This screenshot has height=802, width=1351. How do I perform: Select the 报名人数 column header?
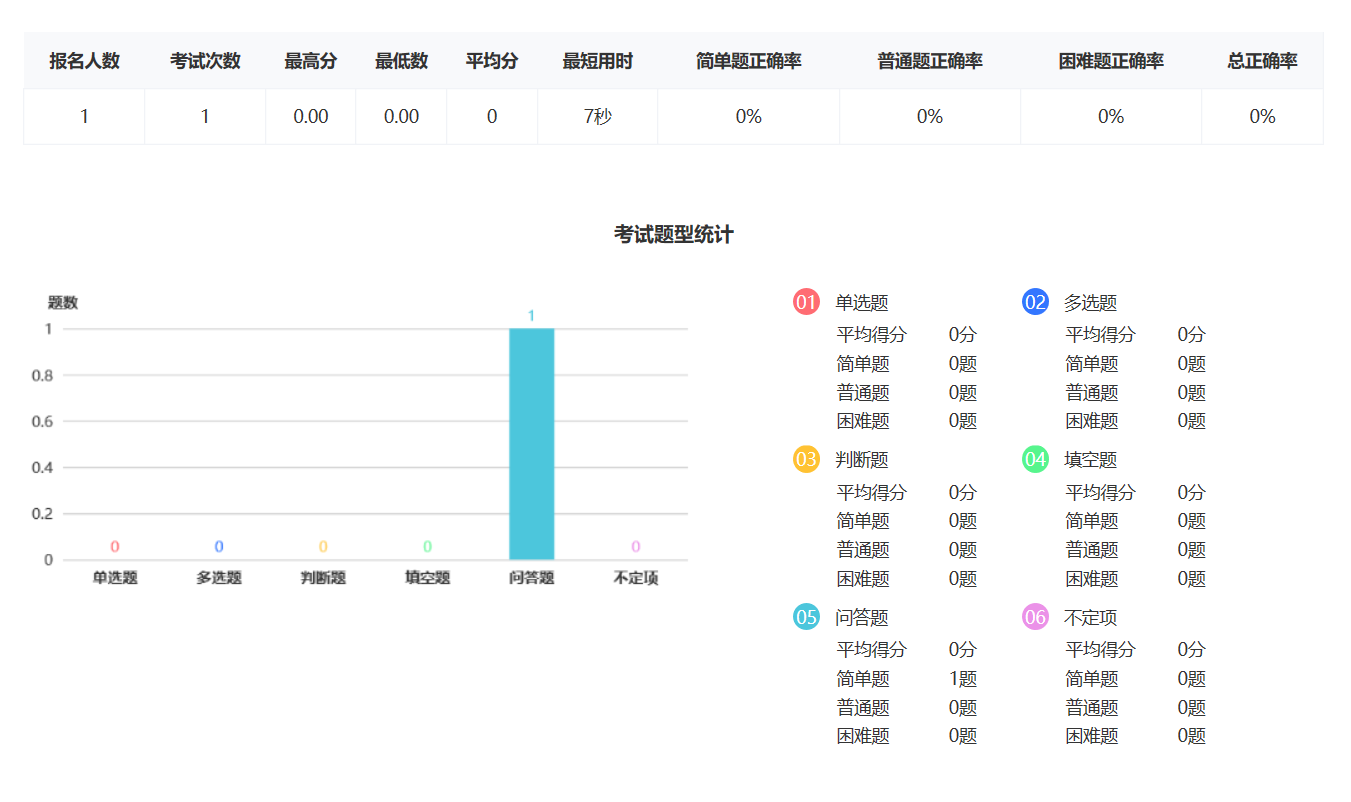tap(84, 61)
